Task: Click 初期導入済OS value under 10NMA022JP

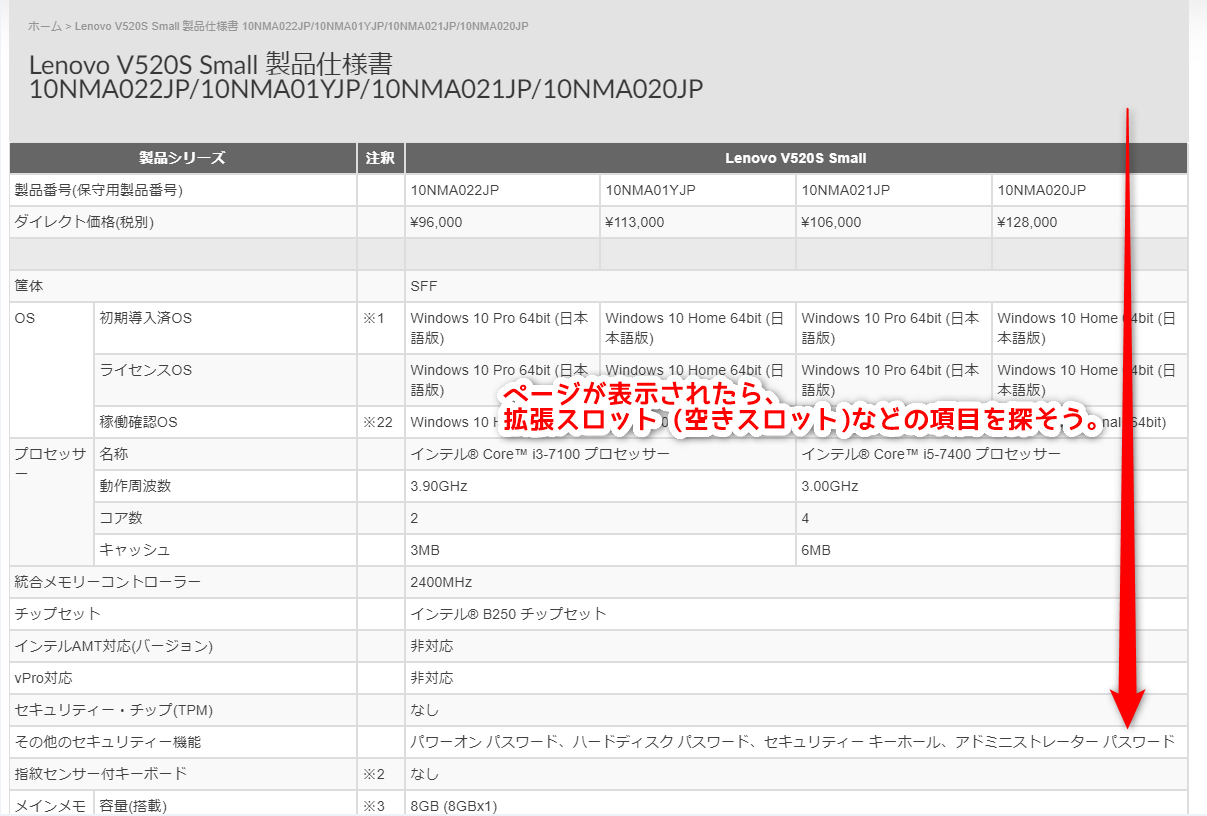Action: 501,328
